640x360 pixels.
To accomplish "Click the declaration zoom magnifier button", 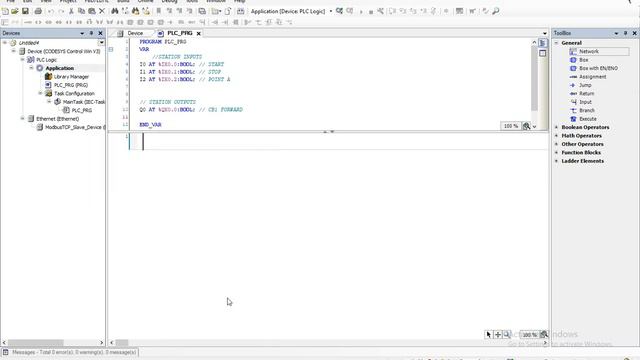I will 527,126.
